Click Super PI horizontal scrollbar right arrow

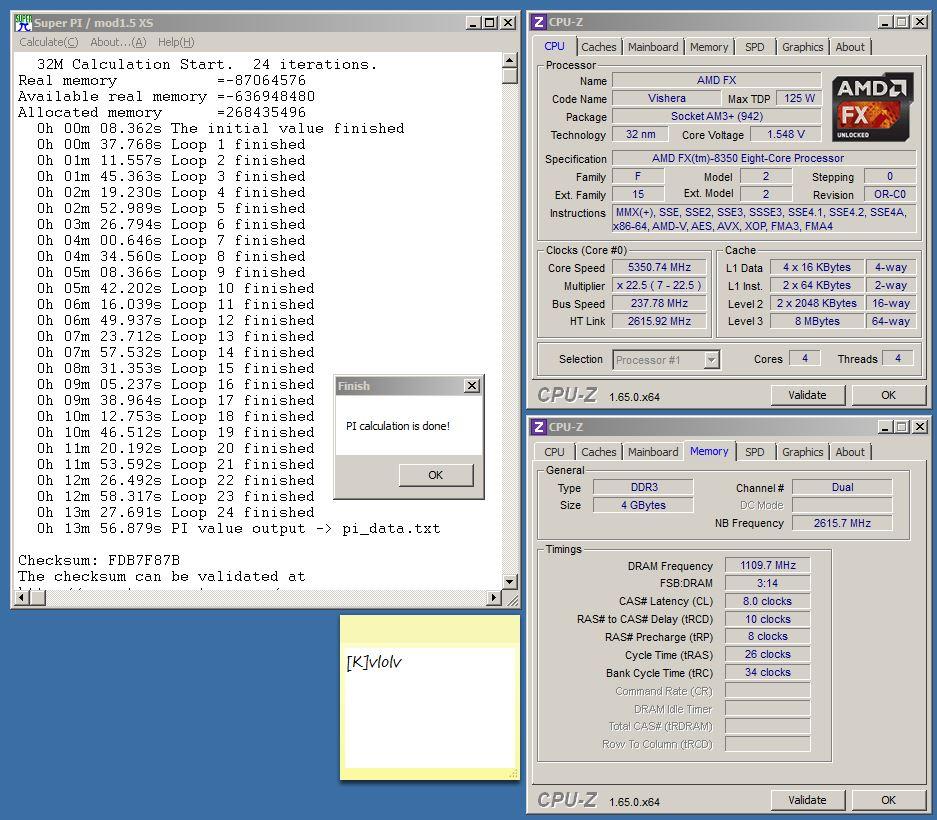[x=494, y=597]
